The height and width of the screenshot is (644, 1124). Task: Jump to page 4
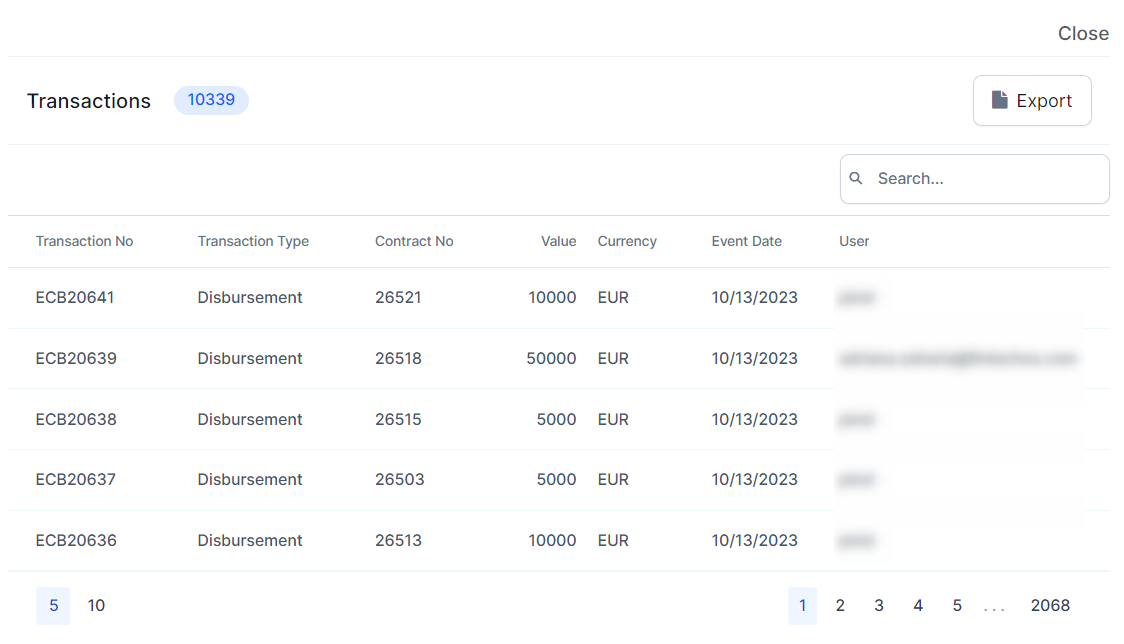[918, 606]
